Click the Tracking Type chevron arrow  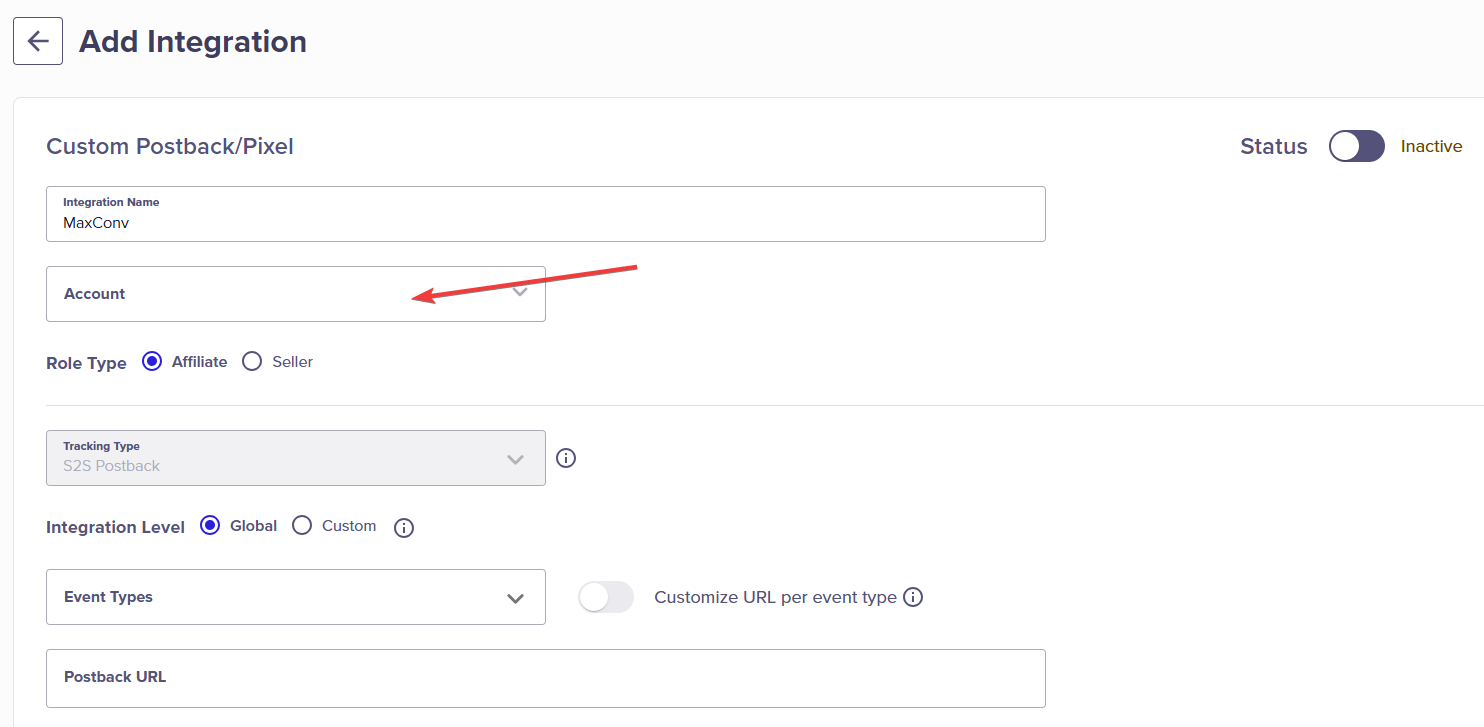coord(516,459)
